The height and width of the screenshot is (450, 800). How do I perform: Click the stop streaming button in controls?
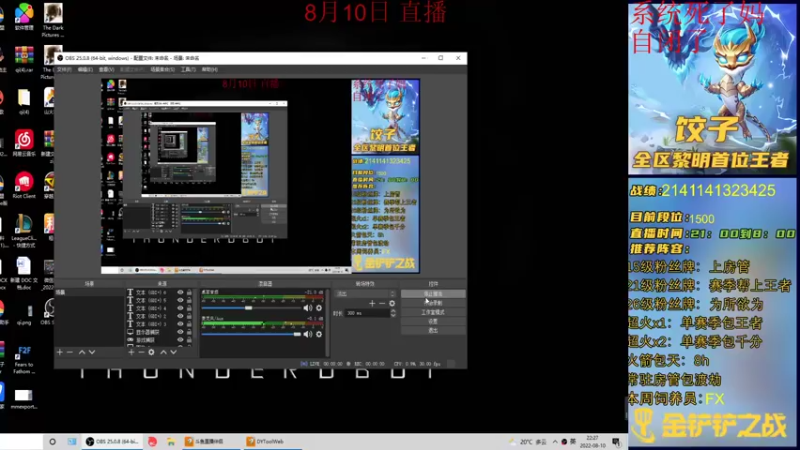[433, 294]
